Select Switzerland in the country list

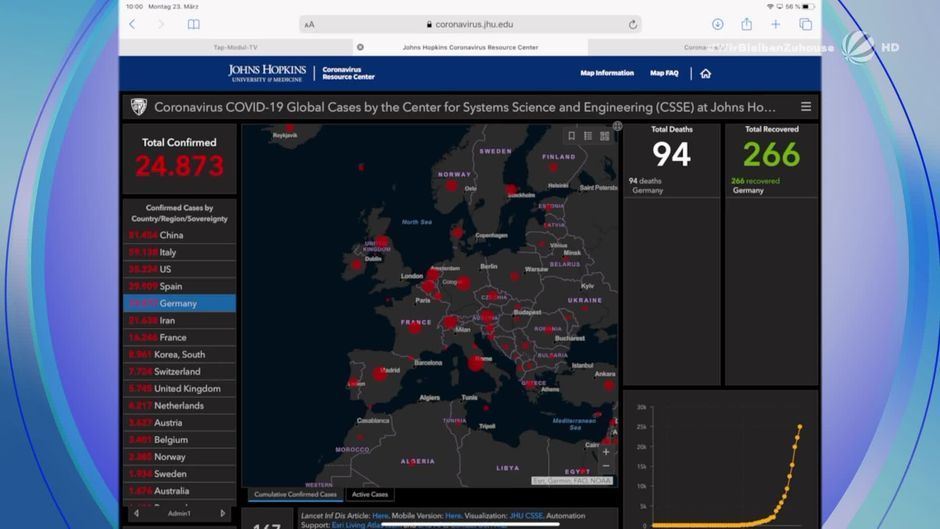[179, 371]
